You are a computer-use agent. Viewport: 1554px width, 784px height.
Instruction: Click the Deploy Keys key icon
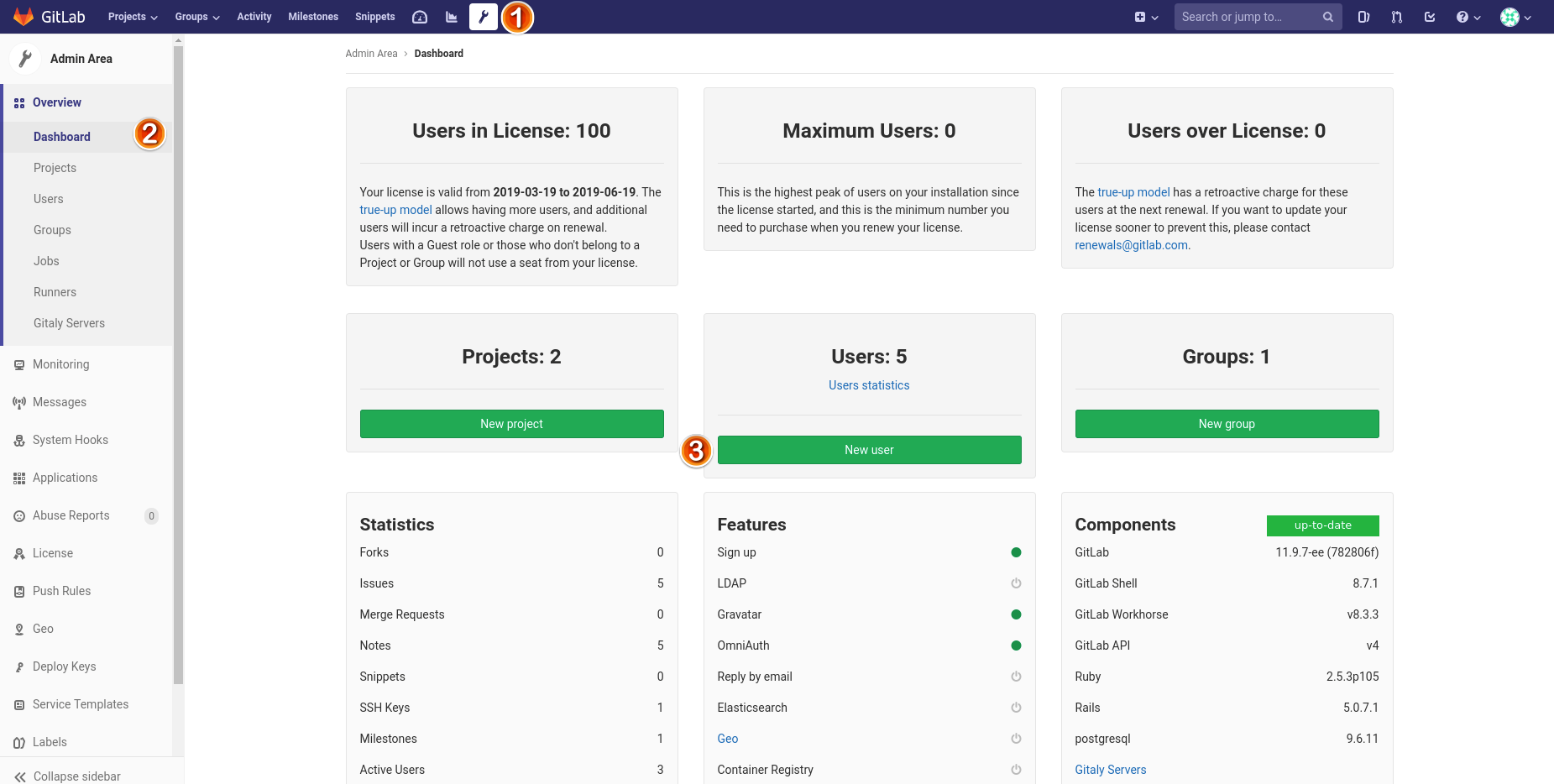click(19, 667)
